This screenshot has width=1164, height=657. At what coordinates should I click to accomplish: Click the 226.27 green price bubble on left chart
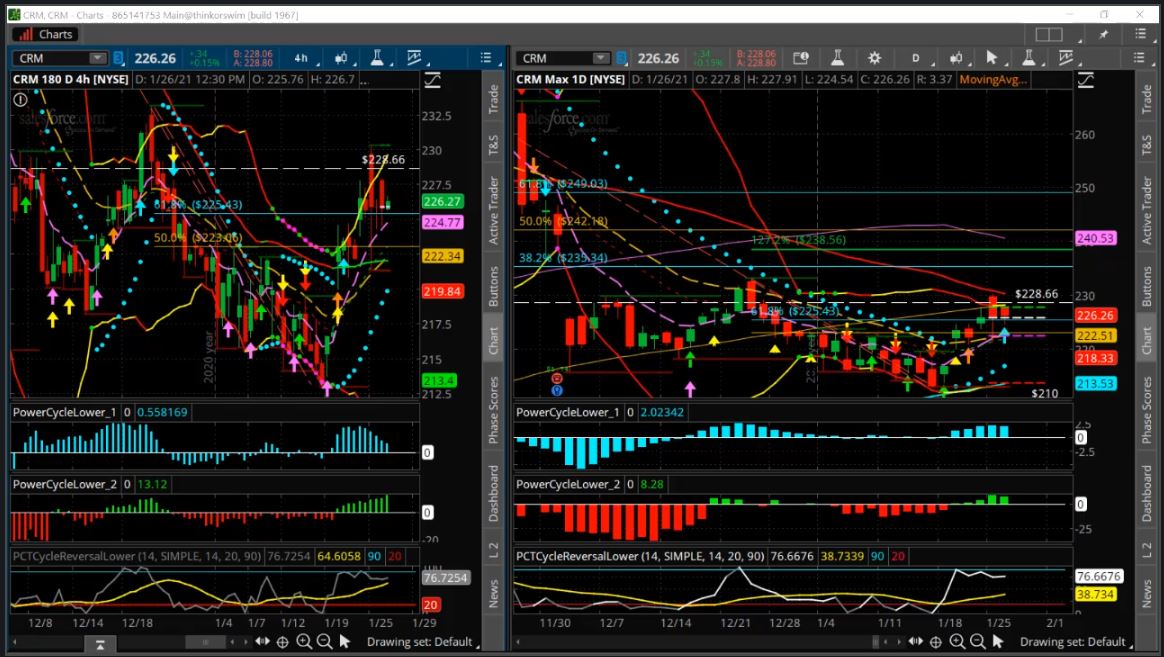point(442,201)
